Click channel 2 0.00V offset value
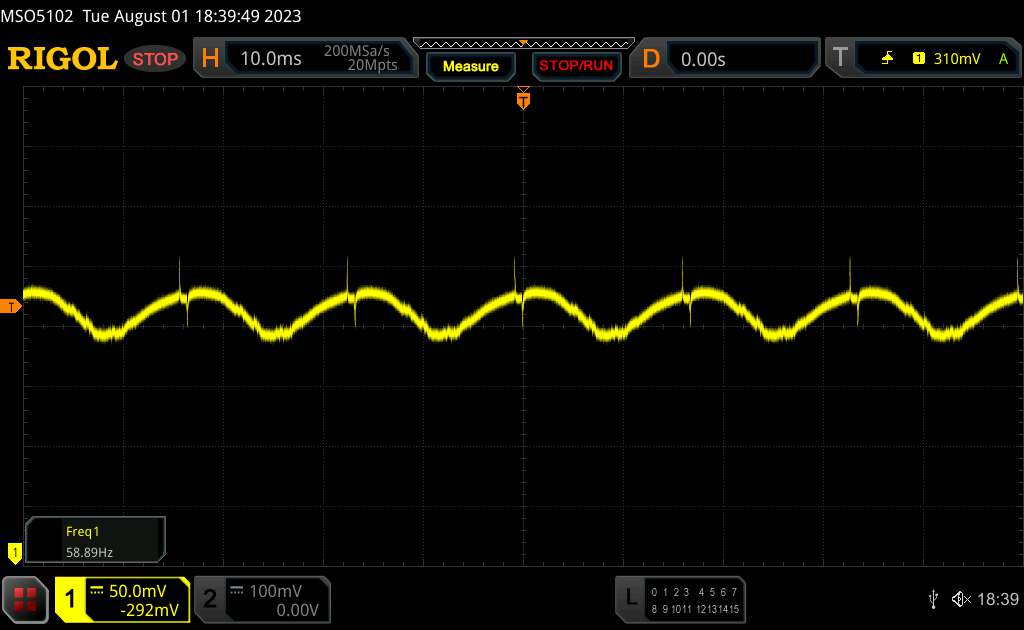Viewport: 1024px width, 630px height. pyautogui.click(x=297, y=610)
